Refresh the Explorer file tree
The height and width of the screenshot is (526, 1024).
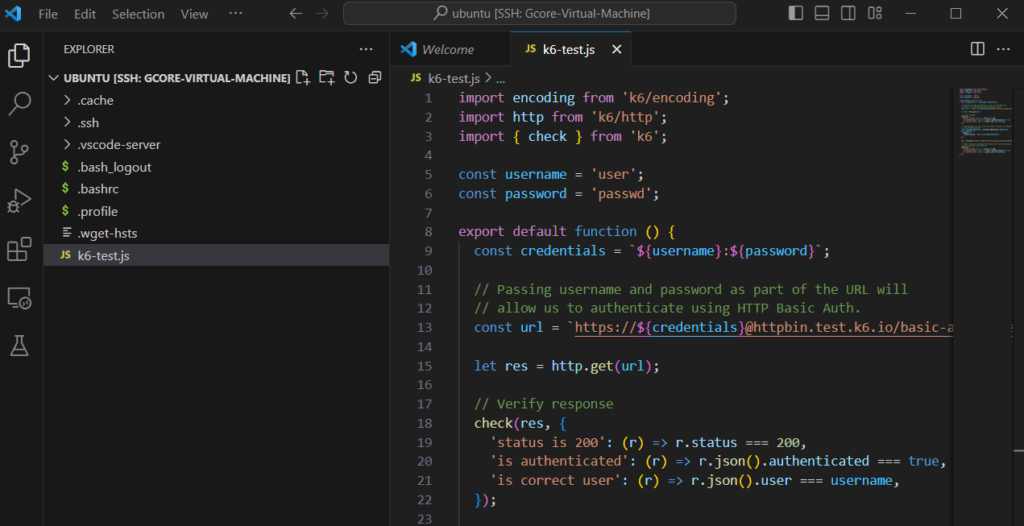[351, 78]
